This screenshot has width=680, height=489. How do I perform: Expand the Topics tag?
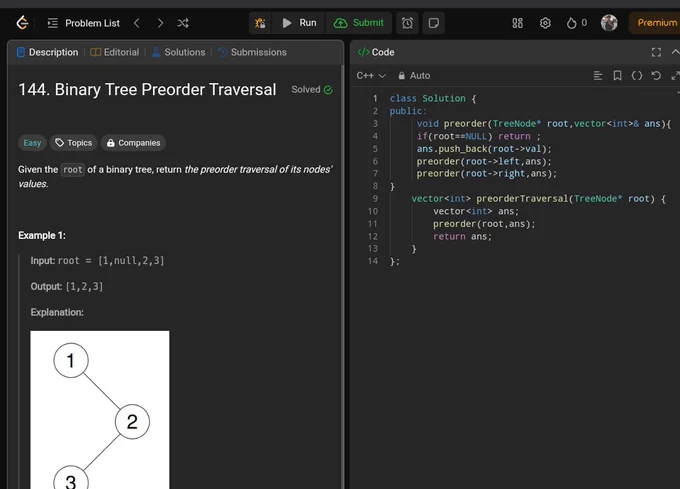click(74, 143)
